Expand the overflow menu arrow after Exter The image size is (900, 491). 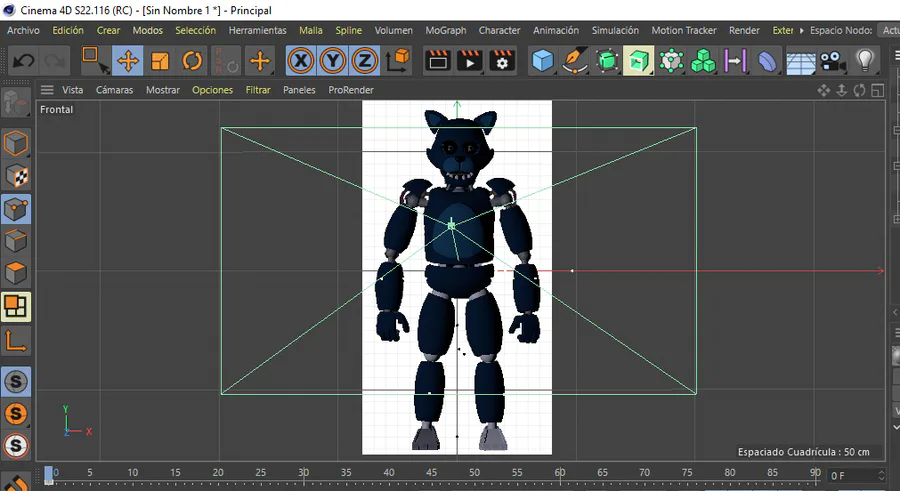click(x=801, y=30)
